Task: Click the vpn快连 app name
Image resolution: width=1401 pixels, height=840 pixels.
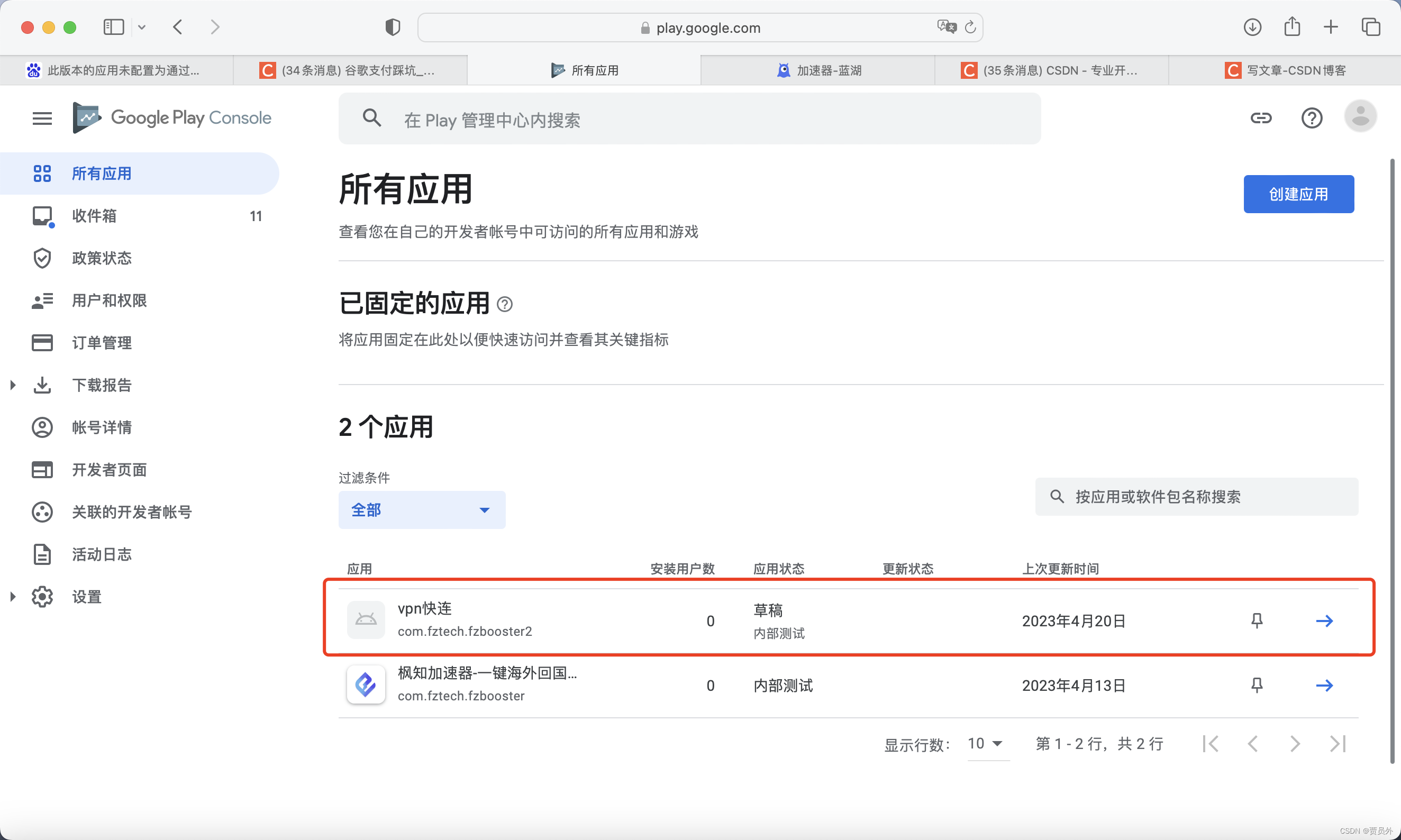Action: pyautogui.click(x=424, y=608)
